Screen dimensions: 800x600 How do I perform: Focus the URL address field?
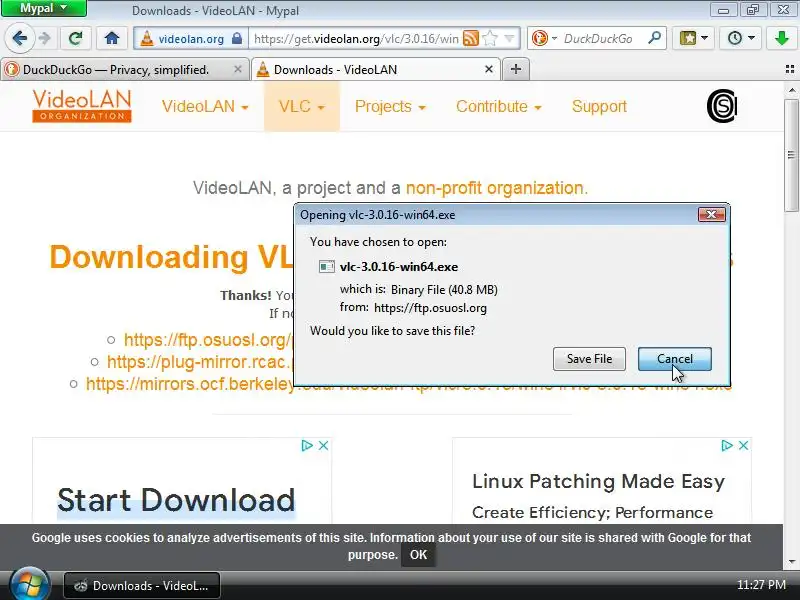pos(356,39)
